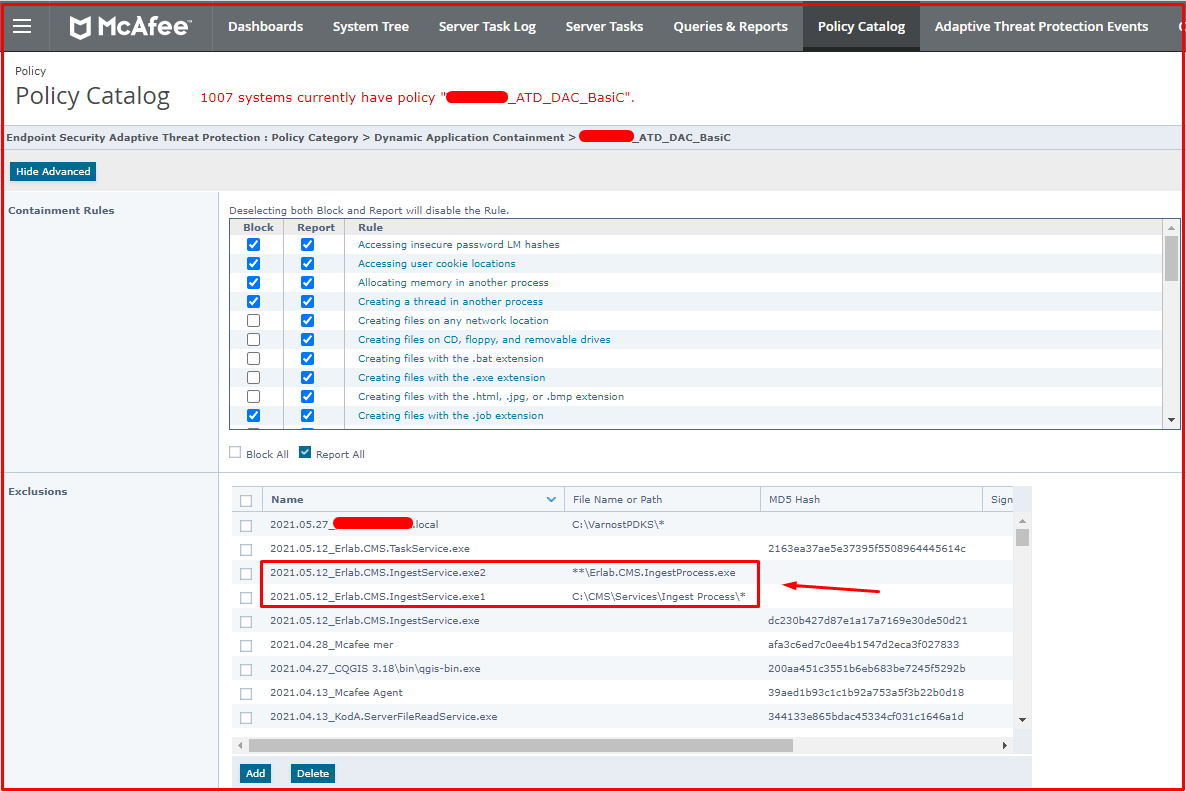Enable Block for Creating files on any network location
Screen dimensions: 1186x792
(253, 321)
